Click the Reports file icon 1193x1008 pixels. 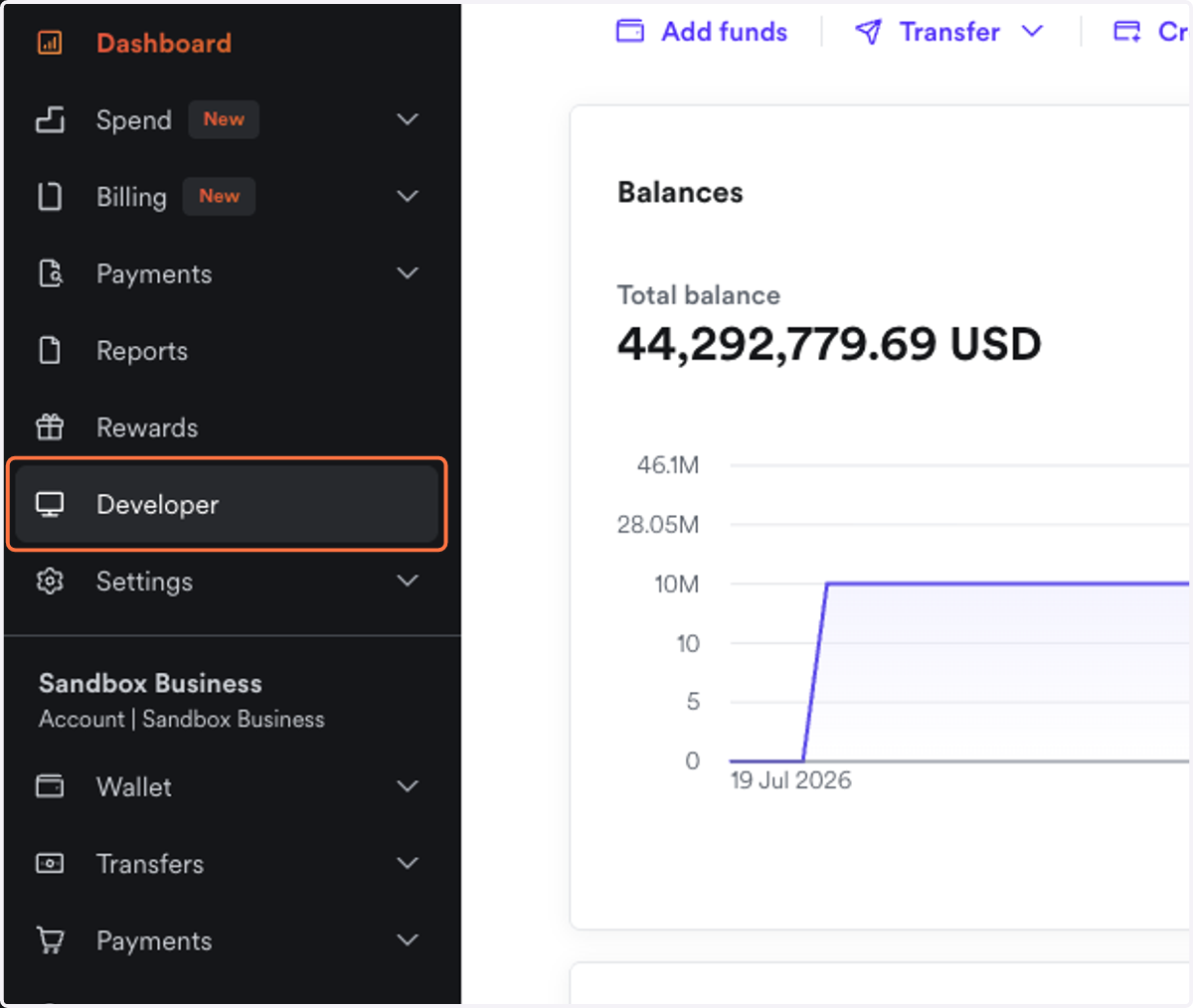click(50, 351)
